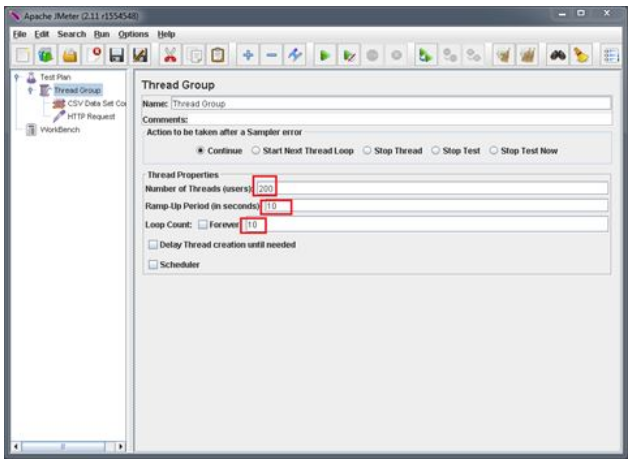Viewport: 635px width, 463px height.
Task: Close the Apache JMeter window
Action: [x=607, y=13]
